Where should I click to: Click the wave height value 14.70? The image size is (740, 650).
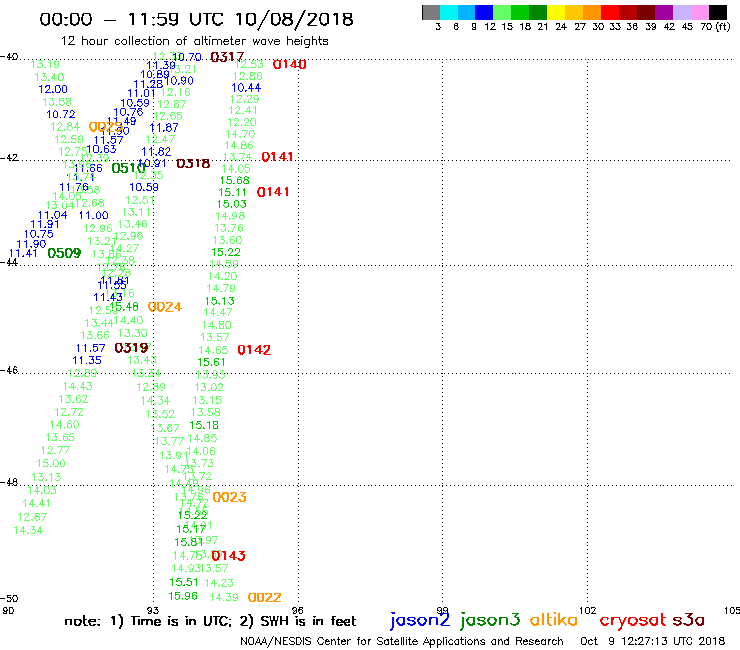tap(240, 134)
